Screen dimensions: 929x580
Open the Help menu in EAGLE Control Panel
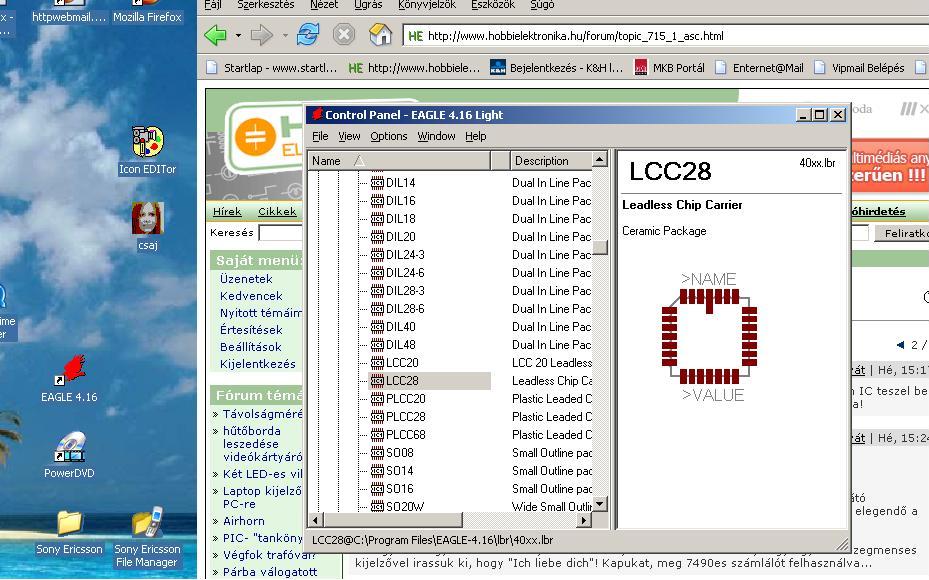click(475, 136)
